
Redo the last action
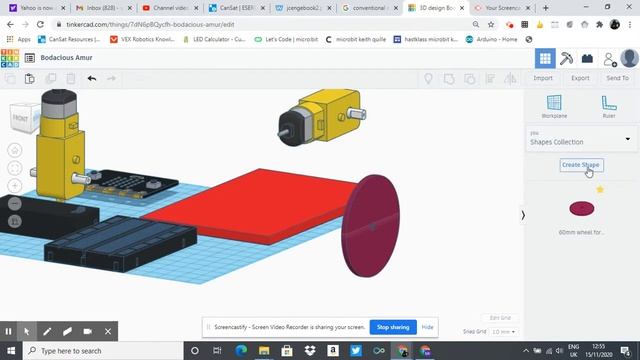[111, 78]
